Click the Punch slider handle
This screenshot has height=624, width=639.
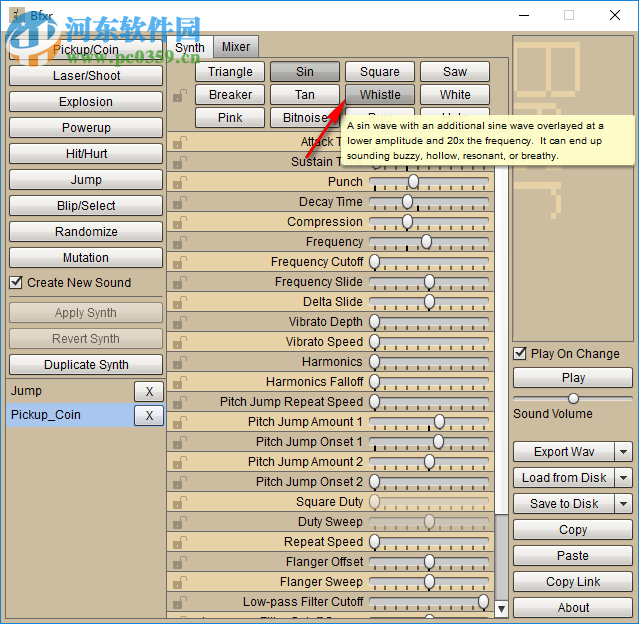[413, 182]
